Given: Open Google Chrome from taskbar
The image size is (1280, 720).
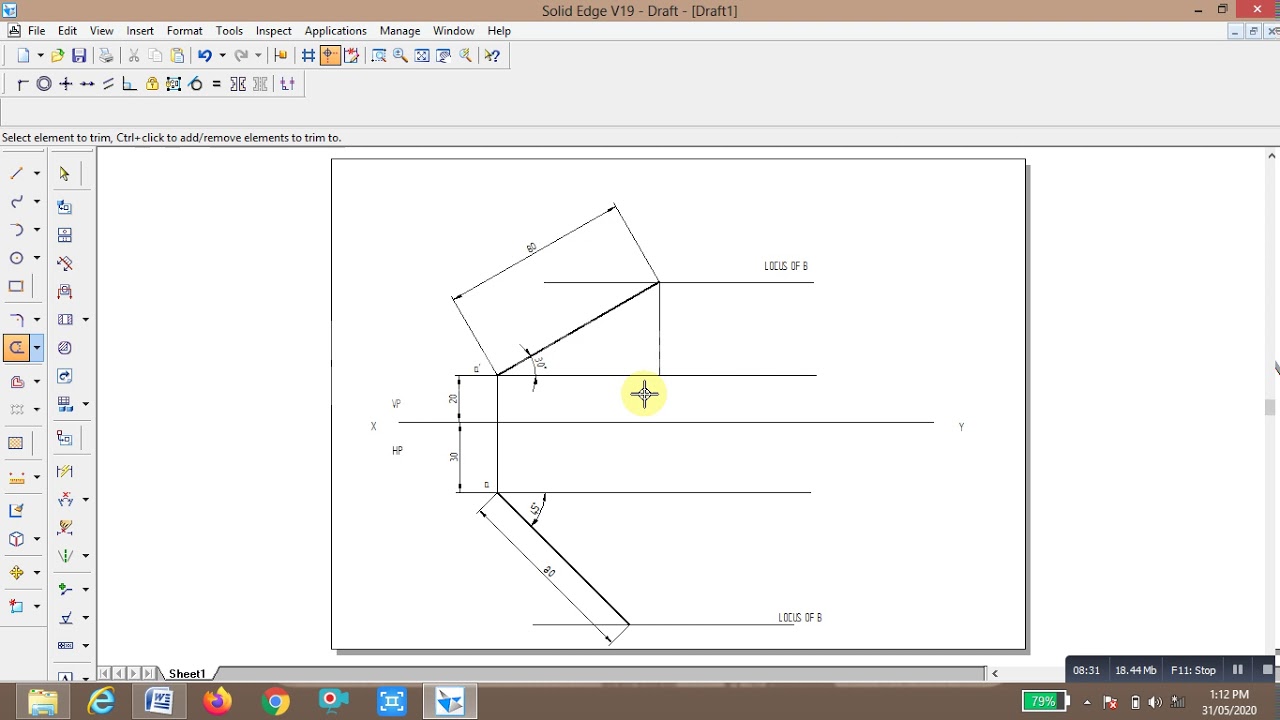Looking at the screenshot, I should (x=276, y=702).
